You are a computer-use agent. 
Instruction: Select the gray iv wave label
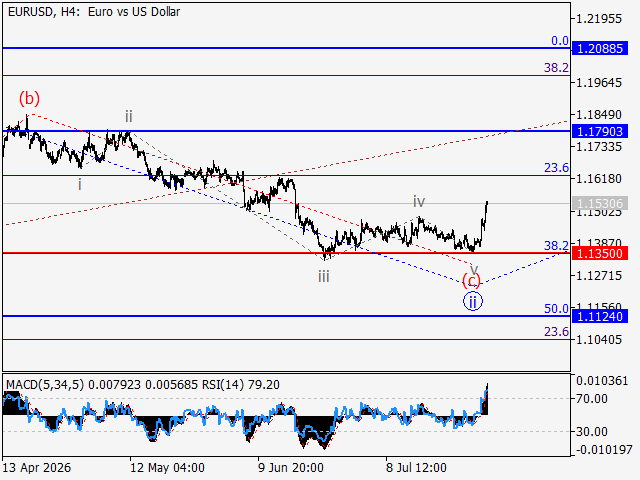point(419,201)
